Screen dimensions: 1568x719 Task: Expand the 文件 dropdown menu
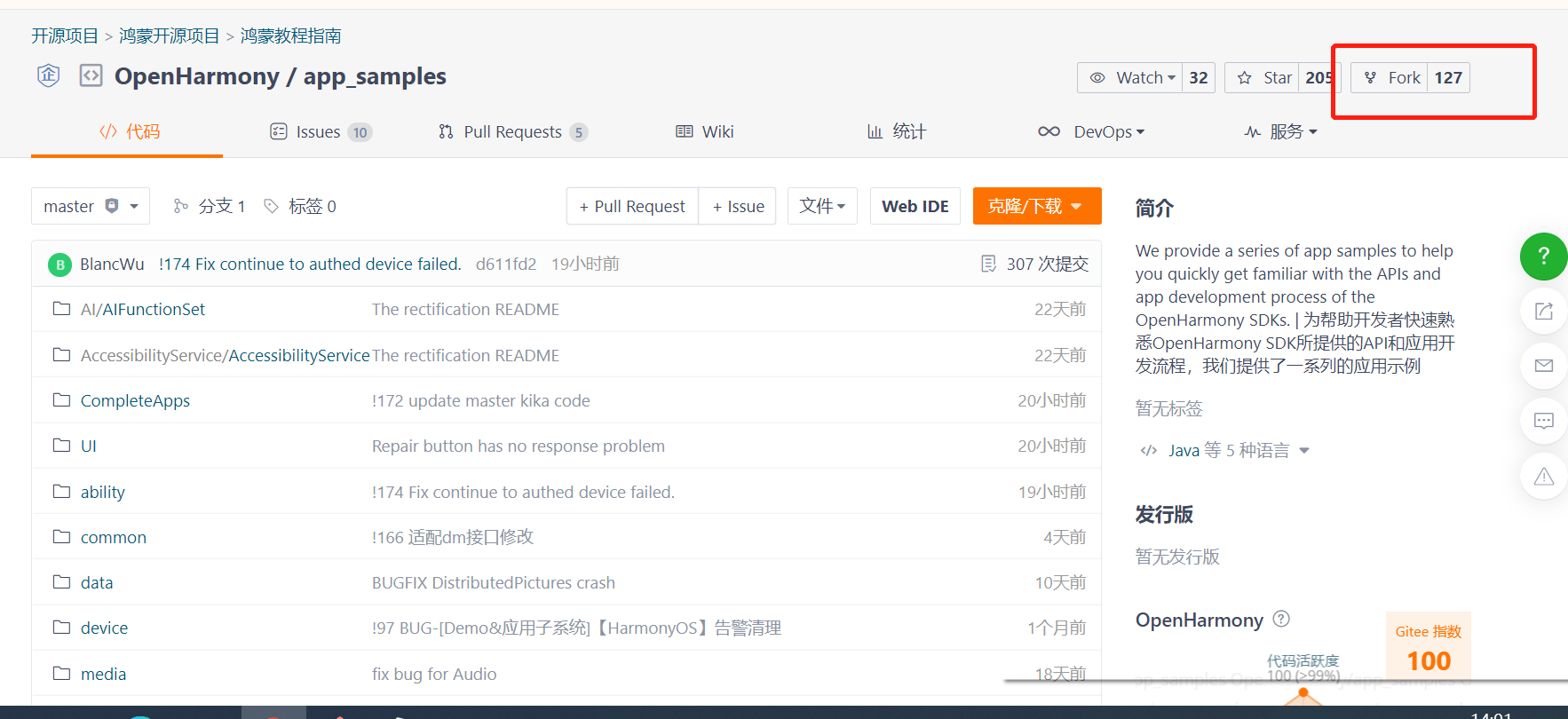822,206
